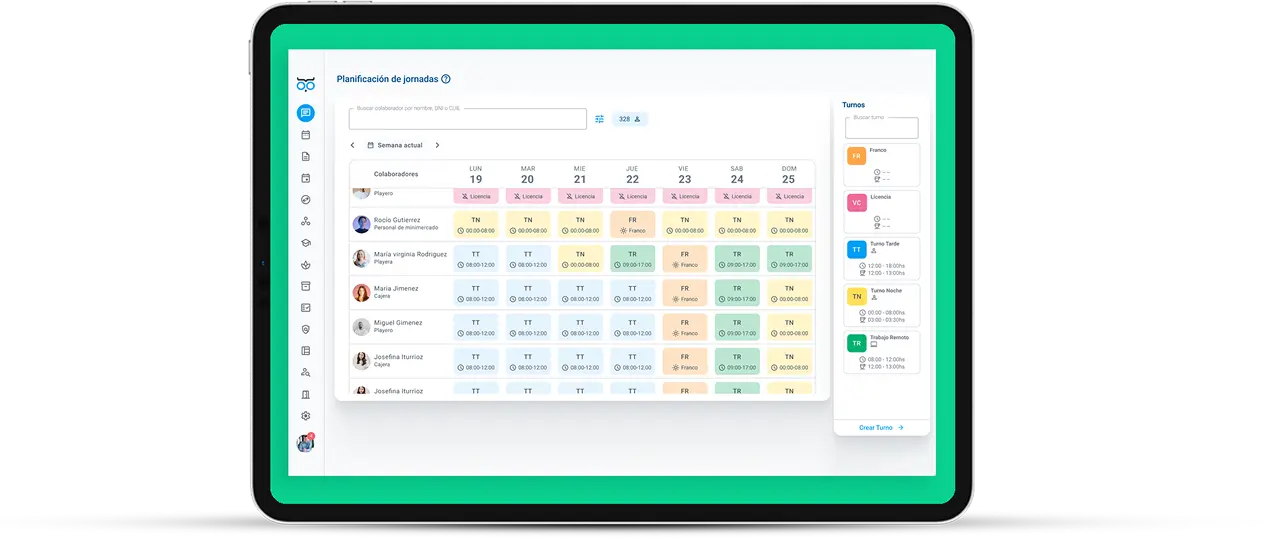Click the Crear Turno link
Viewport: 1270px width, 539px height.
(x=881, y=427)
